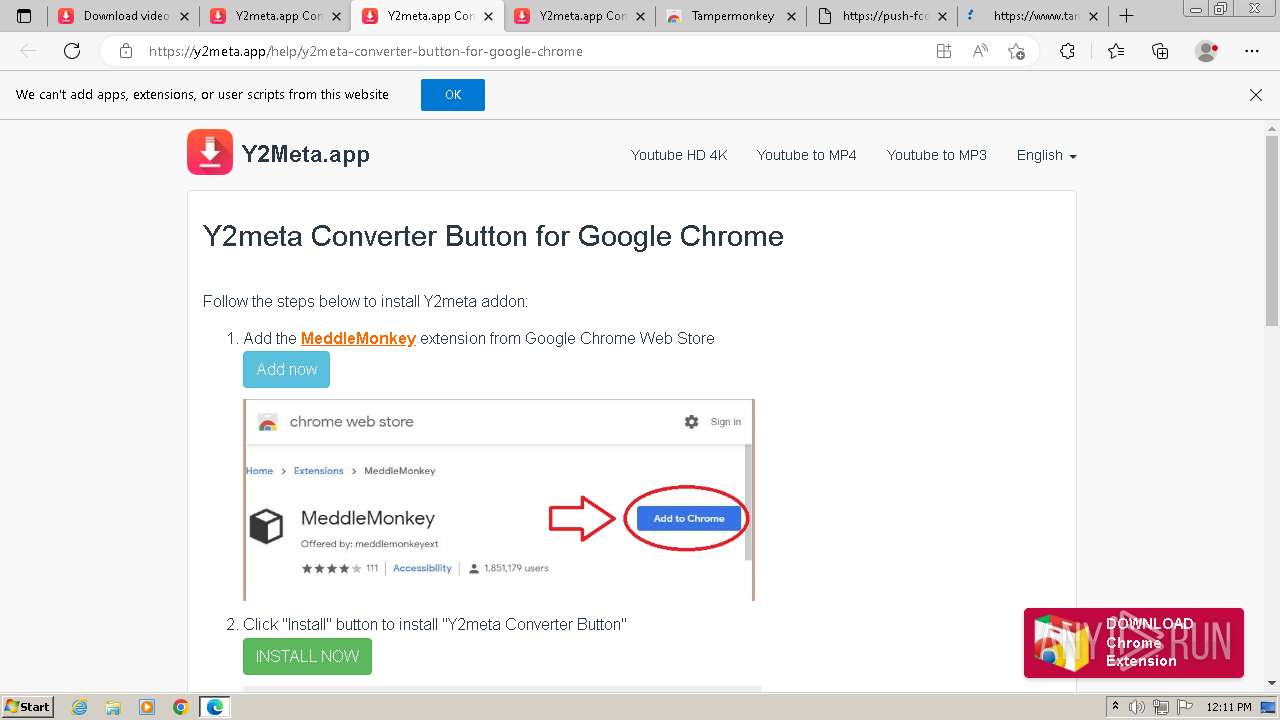Click the Add now button
The height and width of the screenshot is (720, 1280).
(x=286, y=369)
